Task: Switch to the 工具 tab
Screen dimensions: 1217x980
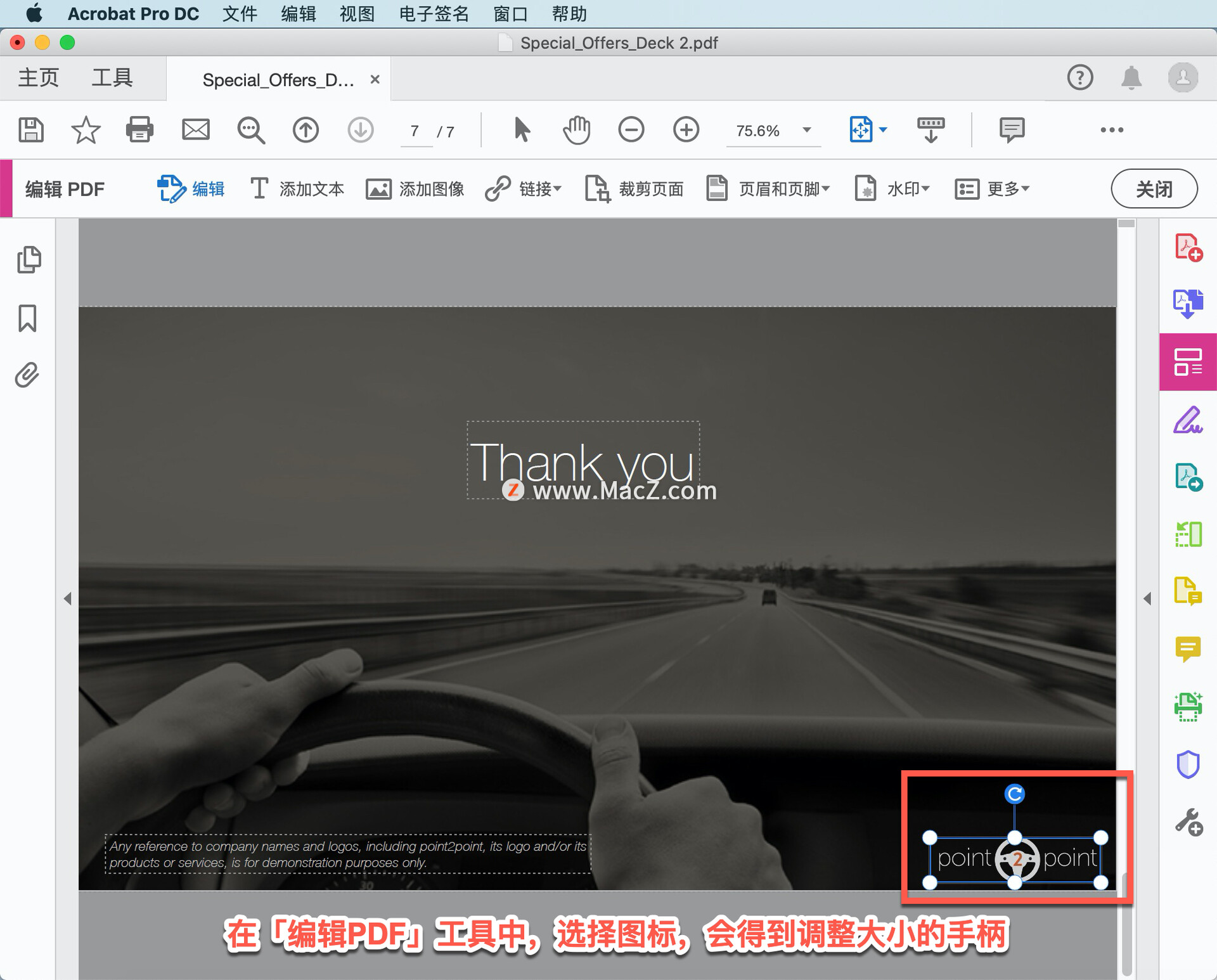Action: click(112, 78)
